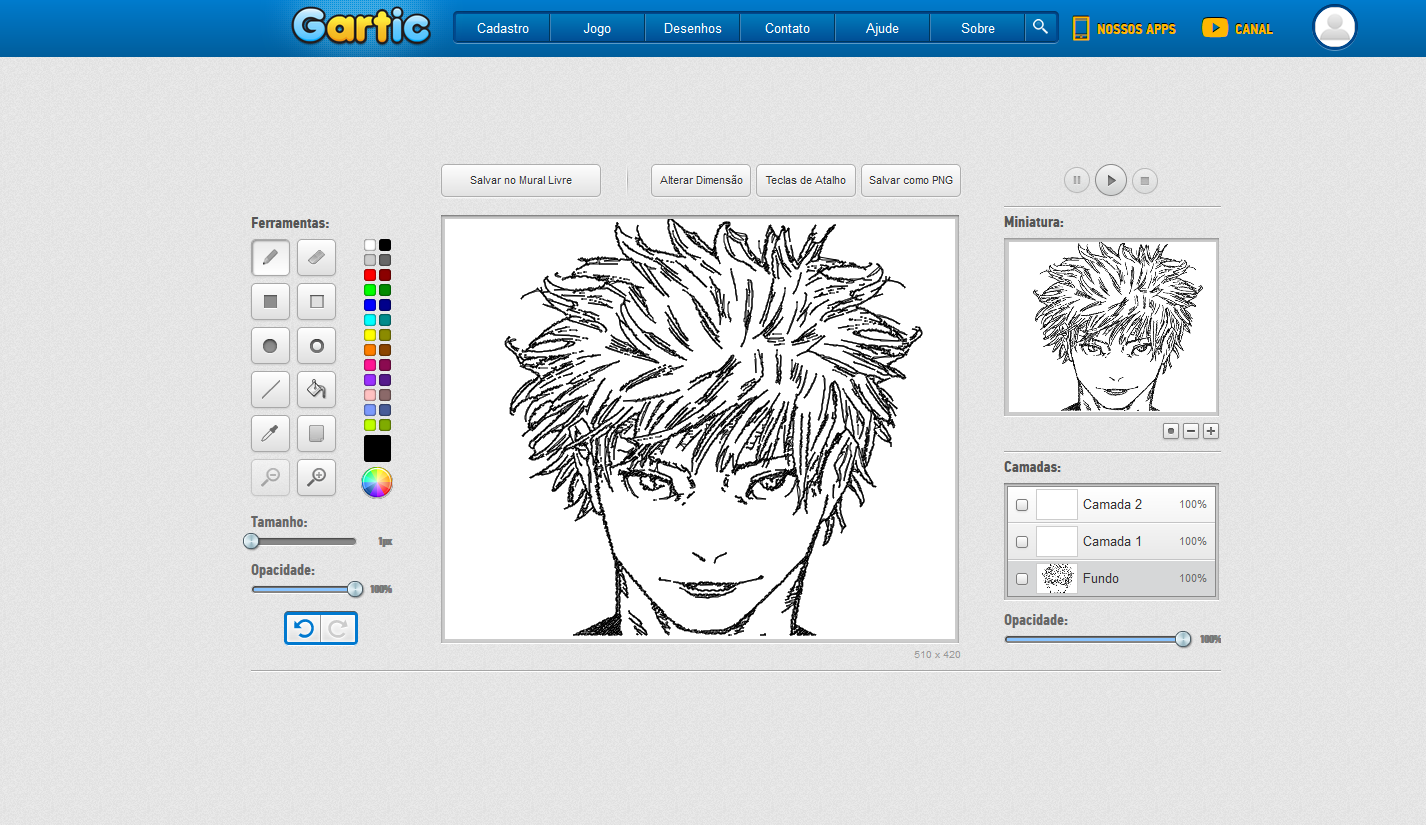
Task: Open the color wheel picker
Action: click(377, 482)
